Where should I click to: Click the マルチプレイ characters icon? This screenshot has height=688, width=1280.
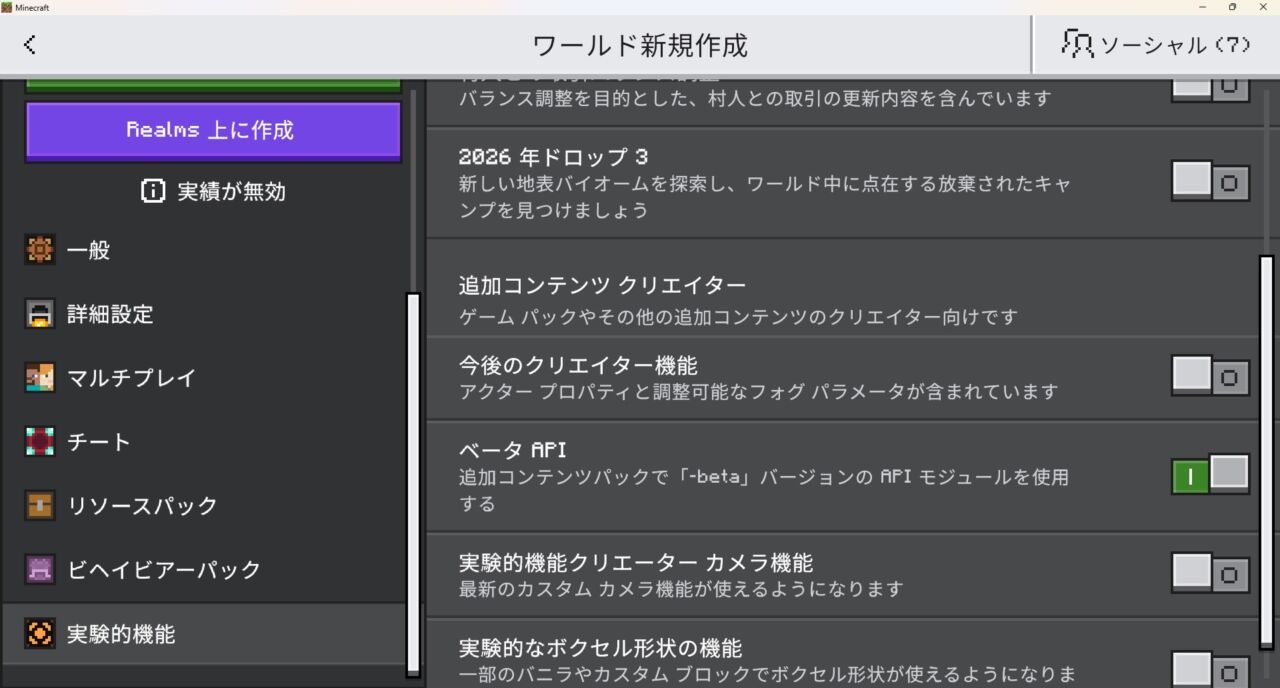pos(40,378)
